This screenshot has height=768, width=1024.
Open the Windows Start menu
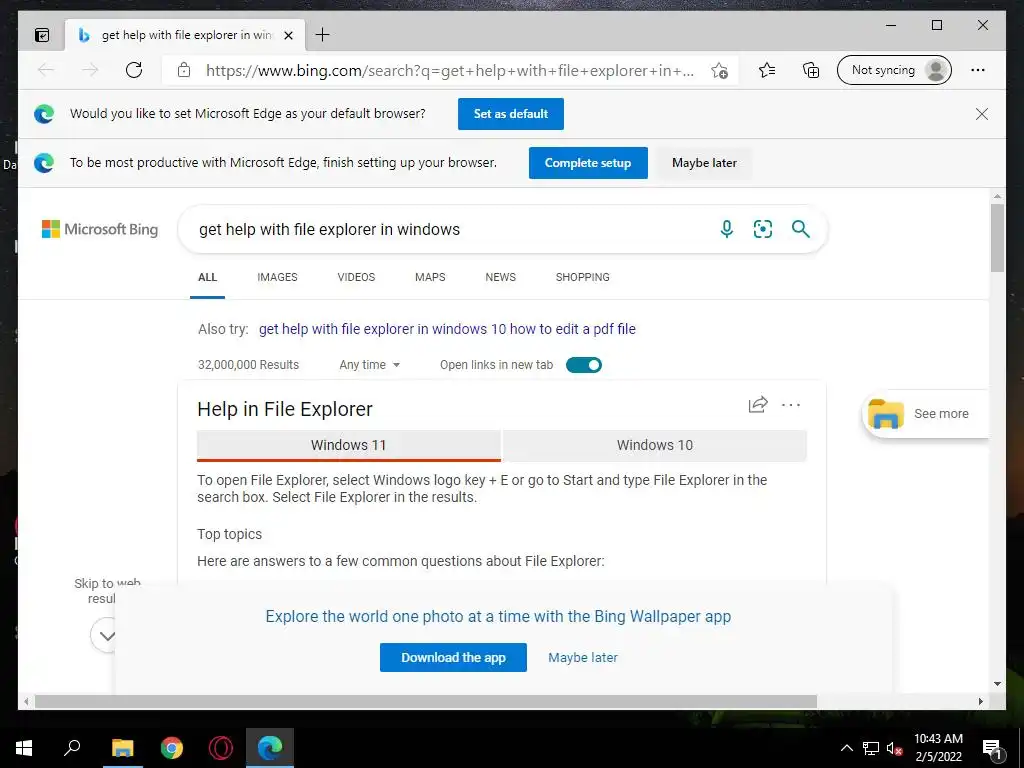[x=24, y=748]
